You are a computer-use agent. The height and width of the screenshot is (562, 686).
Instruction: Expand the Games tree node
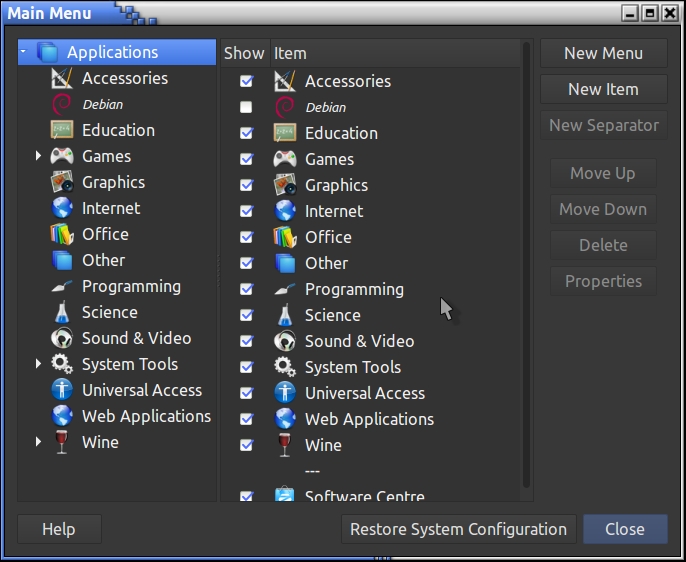click(38, 156)
